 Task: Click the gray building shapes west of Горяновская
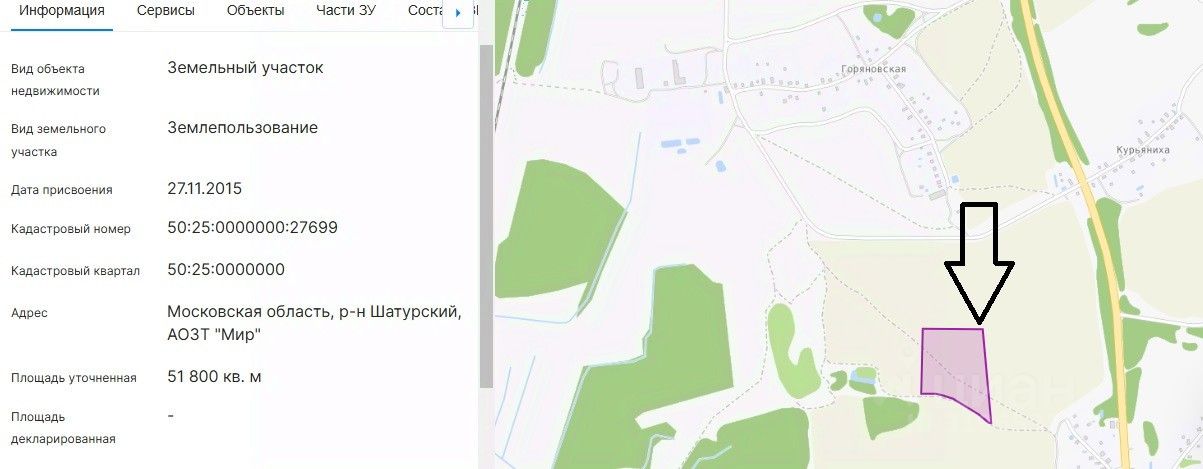pos(662,73)
